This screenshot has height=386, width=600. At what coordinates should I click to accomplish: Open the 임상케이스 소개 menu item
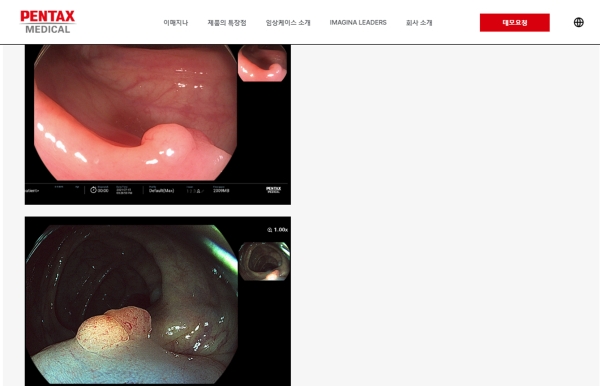tap(288, 23)
